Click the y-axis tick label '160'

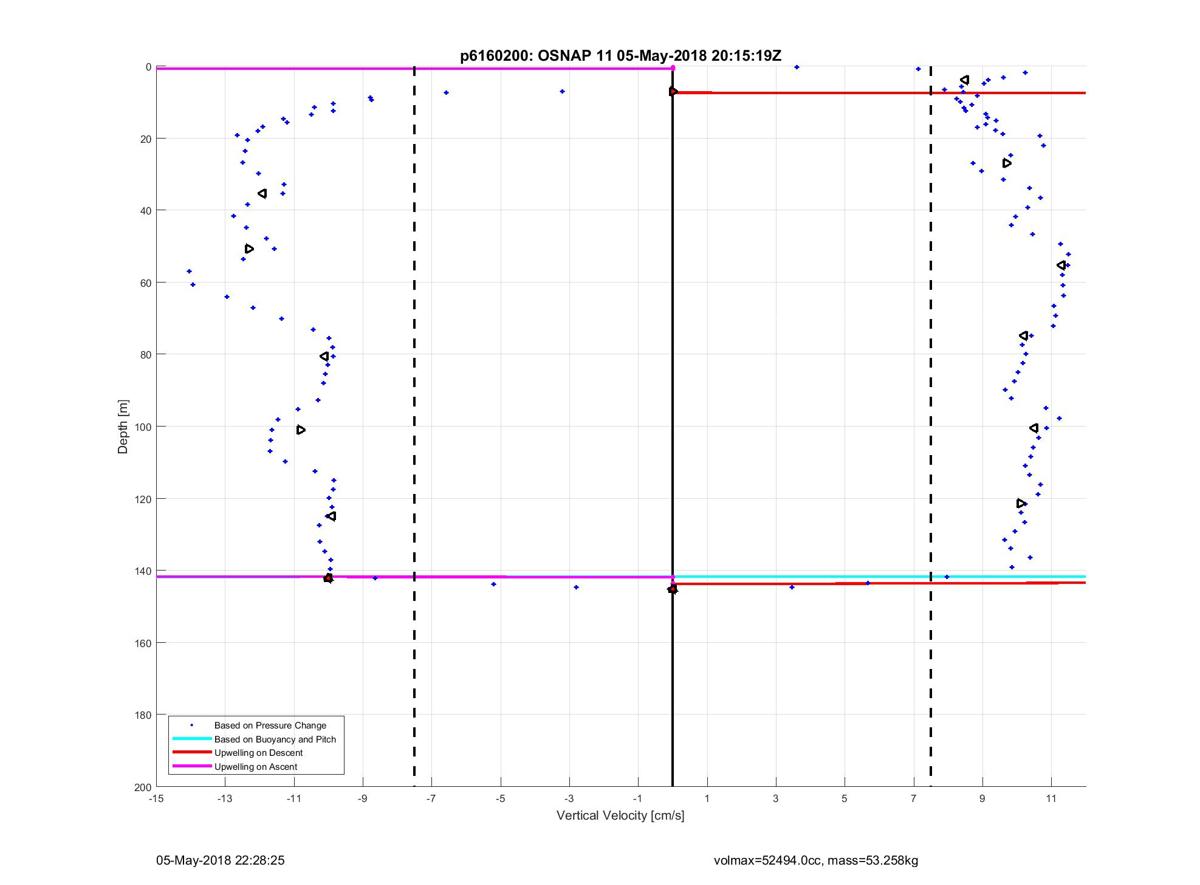coord(142,643)
